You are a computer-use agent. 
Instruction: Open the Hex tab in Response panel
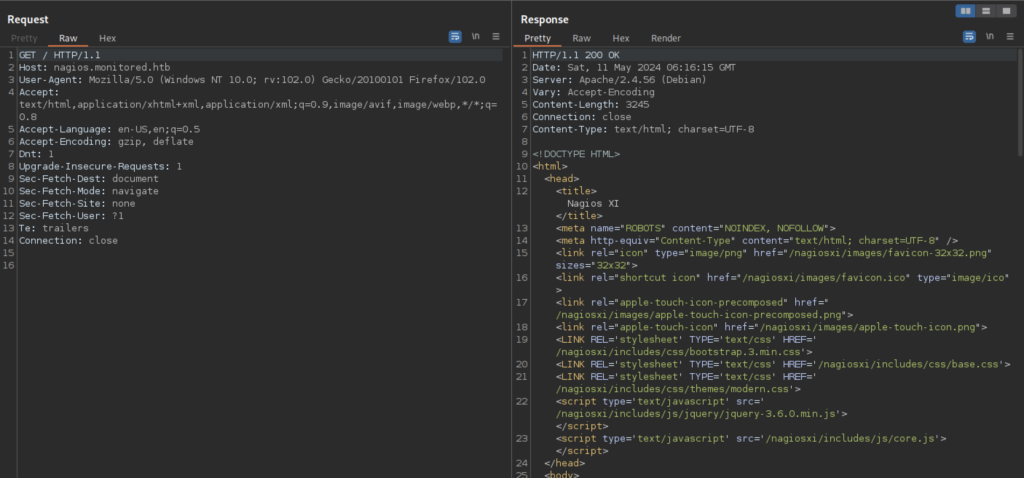[621, 38]
